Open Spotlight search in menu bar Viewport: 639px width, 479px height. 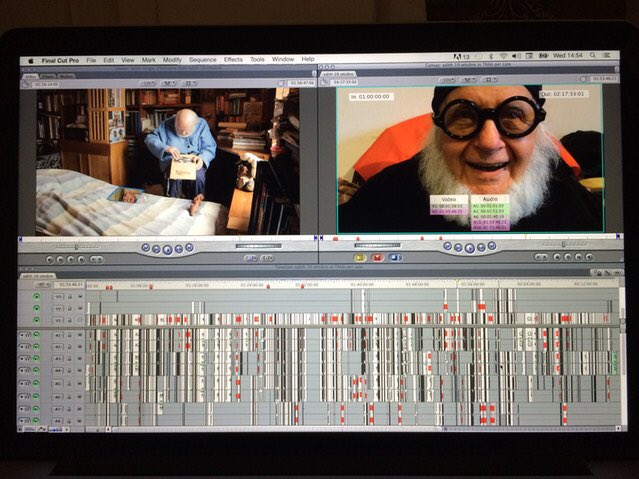tap(593, 55)
